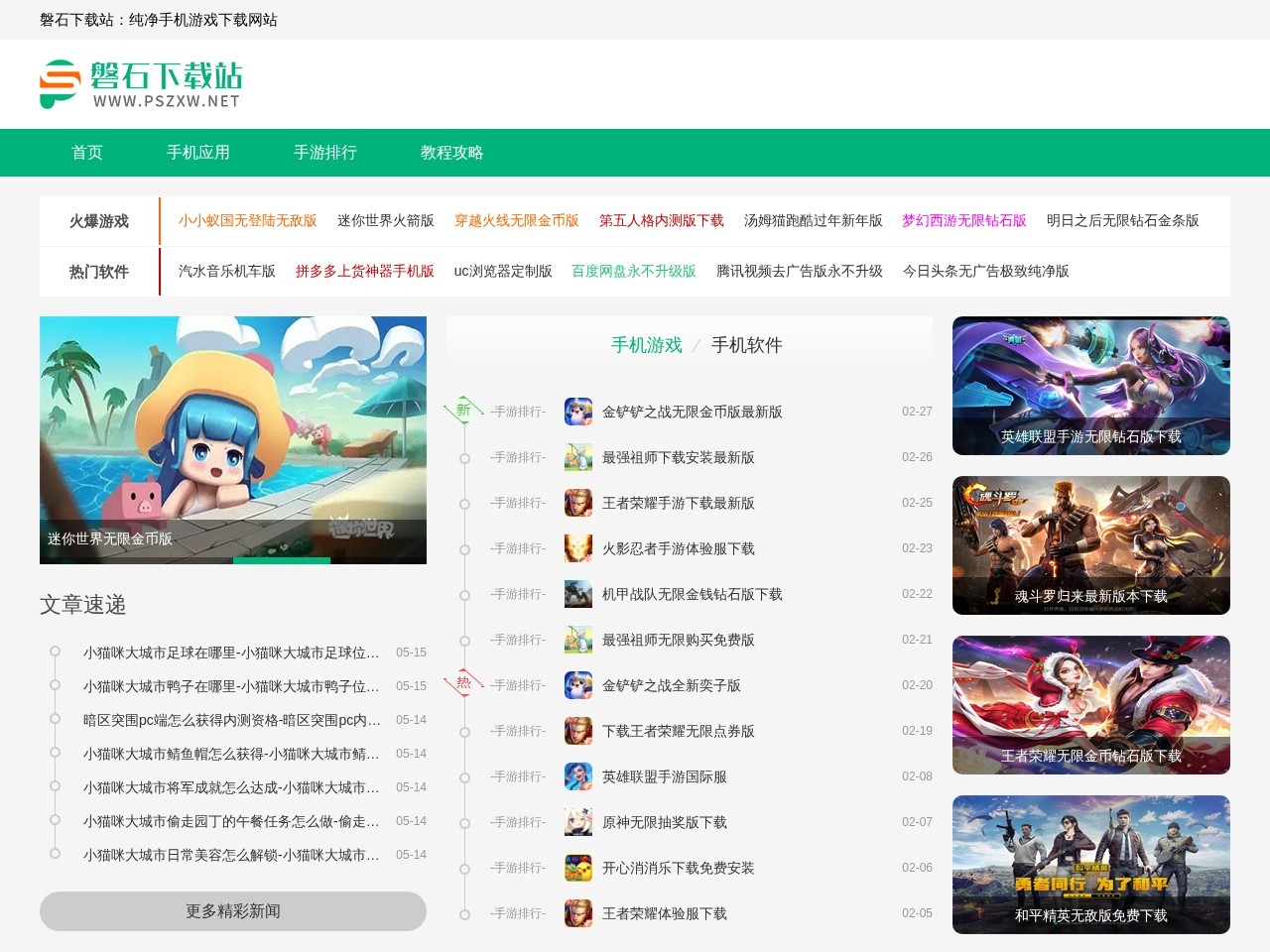The width and height of the screenshot is (1270, 952).
Task: Open 开心消消乐下载免费安装 title
Action: 679,868
